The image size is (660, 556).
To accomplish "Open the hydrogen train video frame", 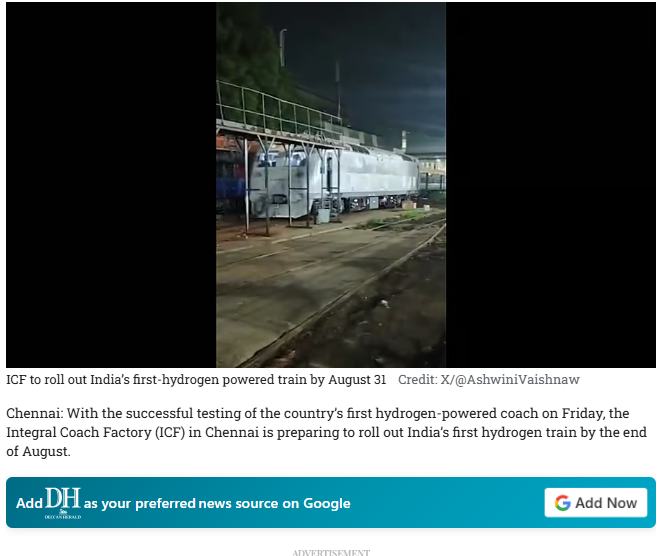I will 331,185.
